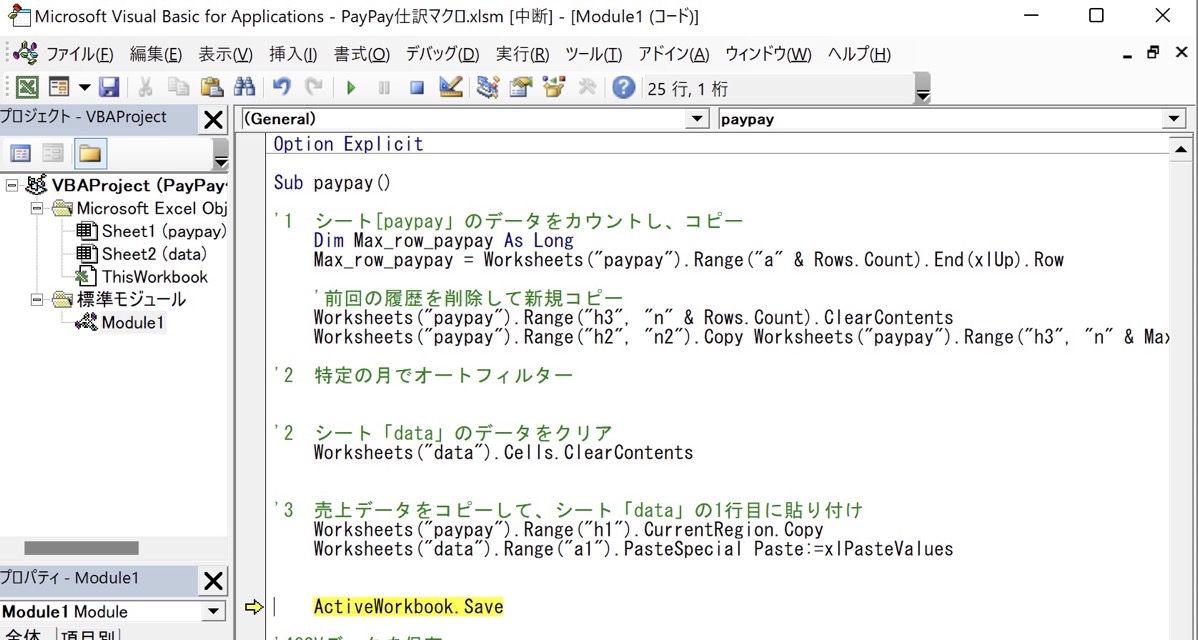Click the View Microsoft Excel toolbar icon

tap(28, 87)
